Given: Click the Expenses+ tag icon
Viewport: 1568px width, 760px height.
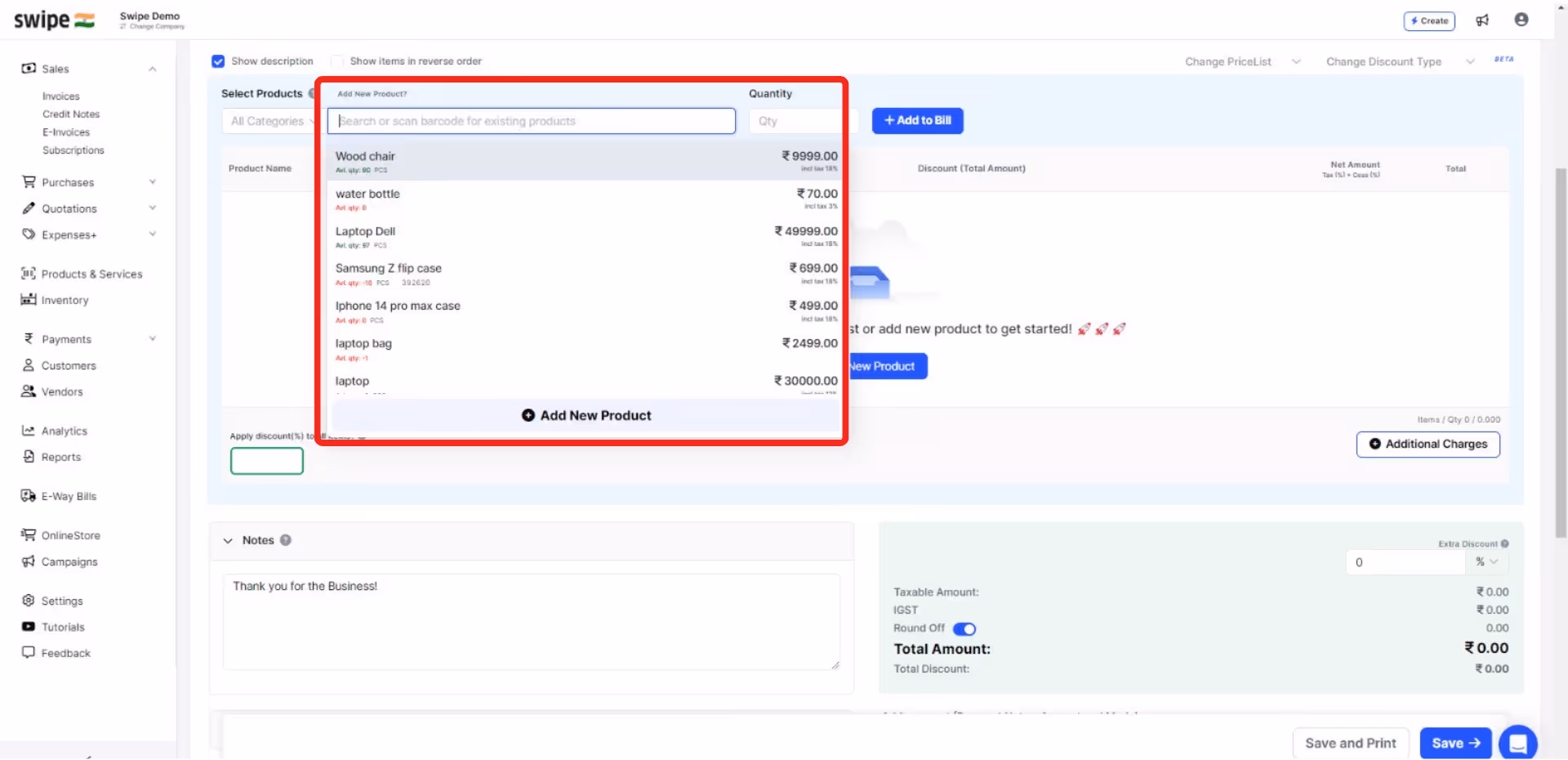Looking at the screenshot, I should 29,235.
